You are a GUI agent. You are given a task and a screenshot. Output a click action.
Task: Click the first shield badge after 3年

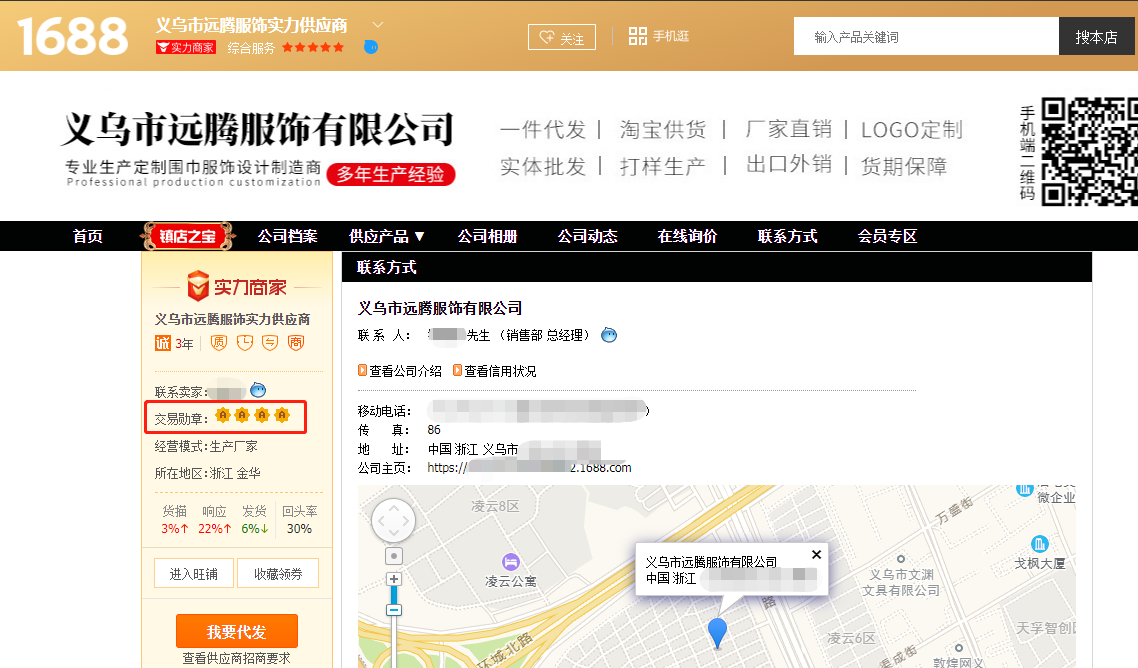218,343
